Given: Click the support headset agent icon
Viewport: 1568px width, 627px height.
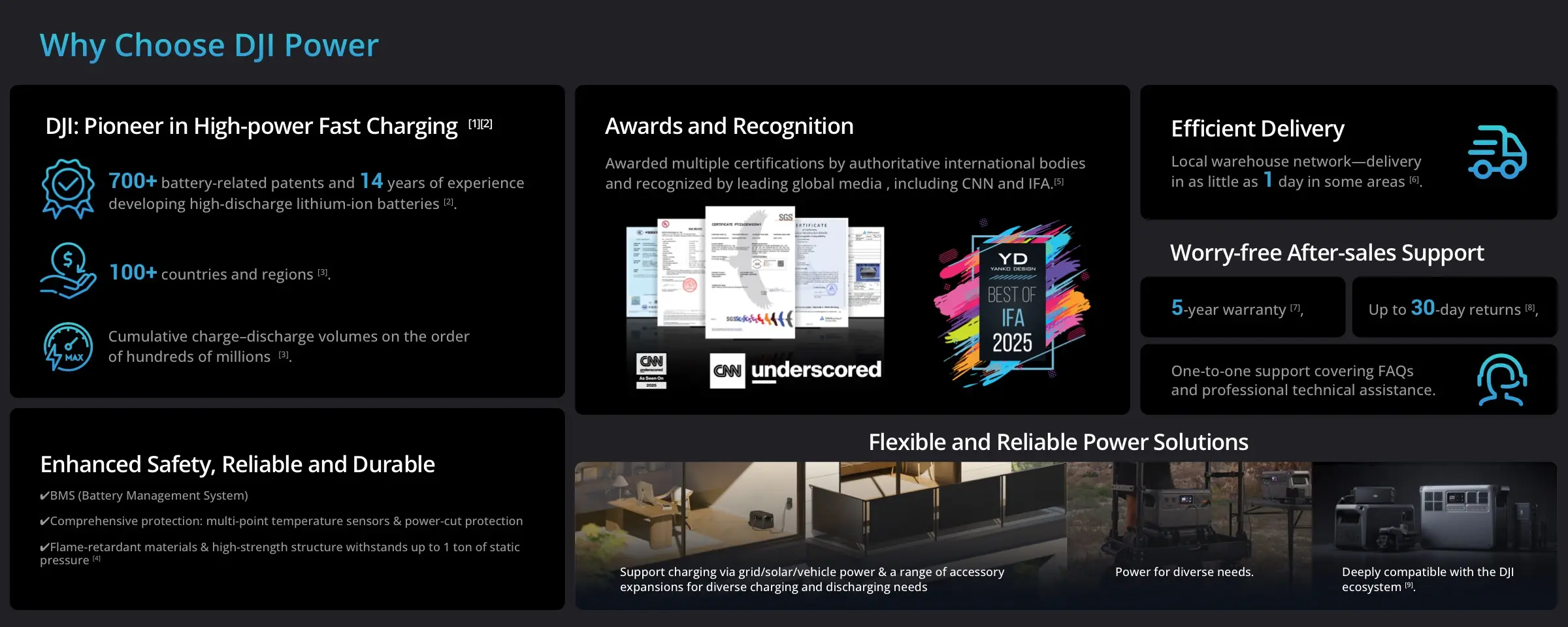Looking at the screenshot, I should 1502,380.
